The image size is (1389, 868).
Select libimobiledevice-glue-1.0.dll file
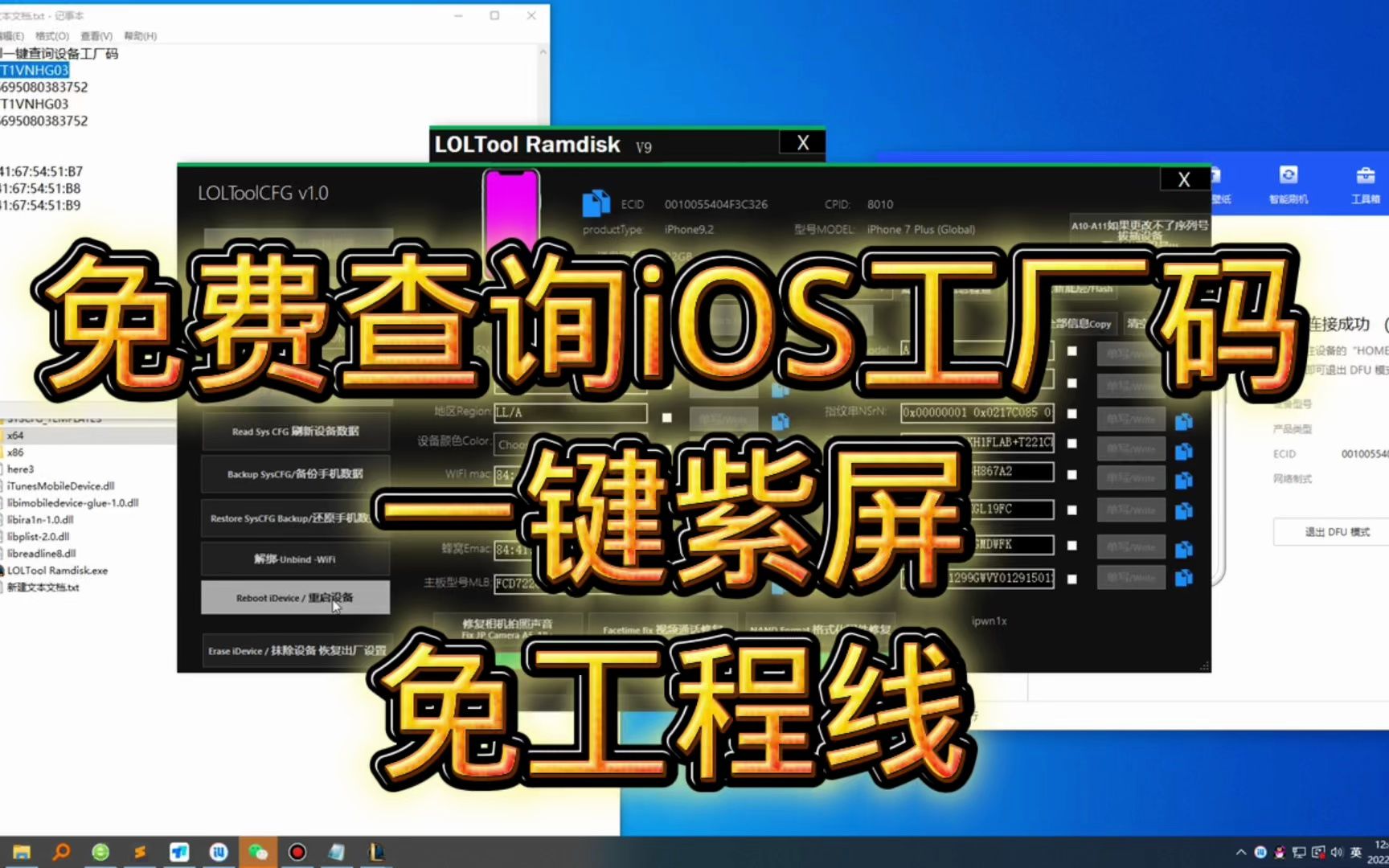tap(72, 503)
